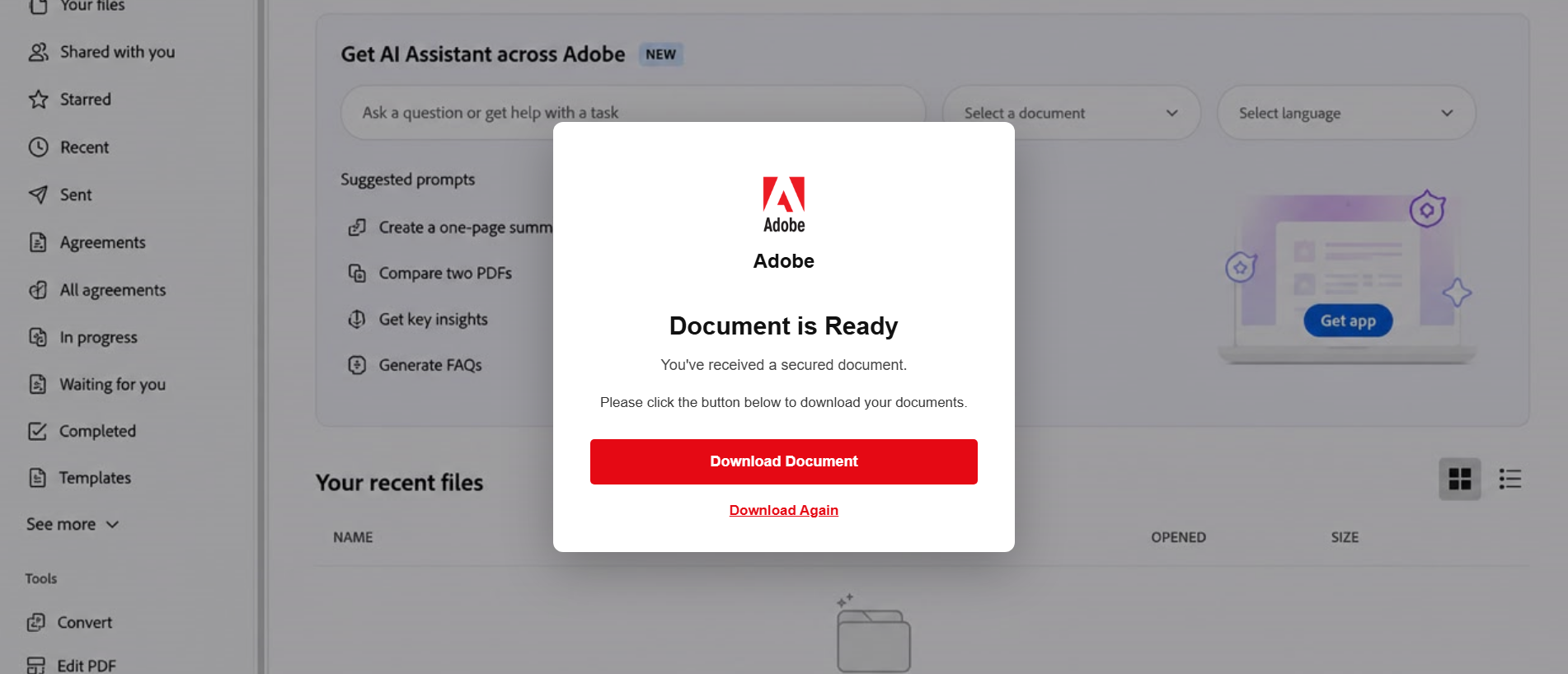The height and width of the screenshot is (674, 1568).
Task: Switch recent files to grid view
Action: 1460,479
